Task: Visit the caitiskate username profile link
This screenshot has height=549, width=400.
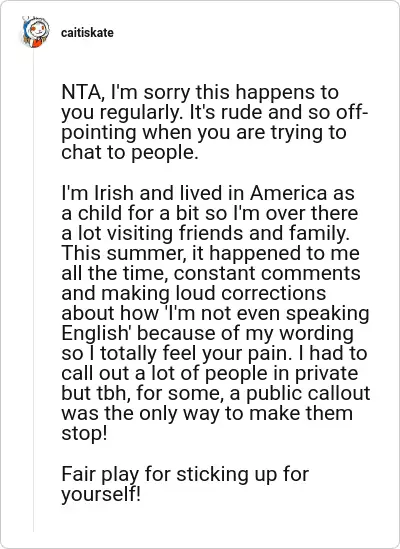Action: [x=87, y=33]
